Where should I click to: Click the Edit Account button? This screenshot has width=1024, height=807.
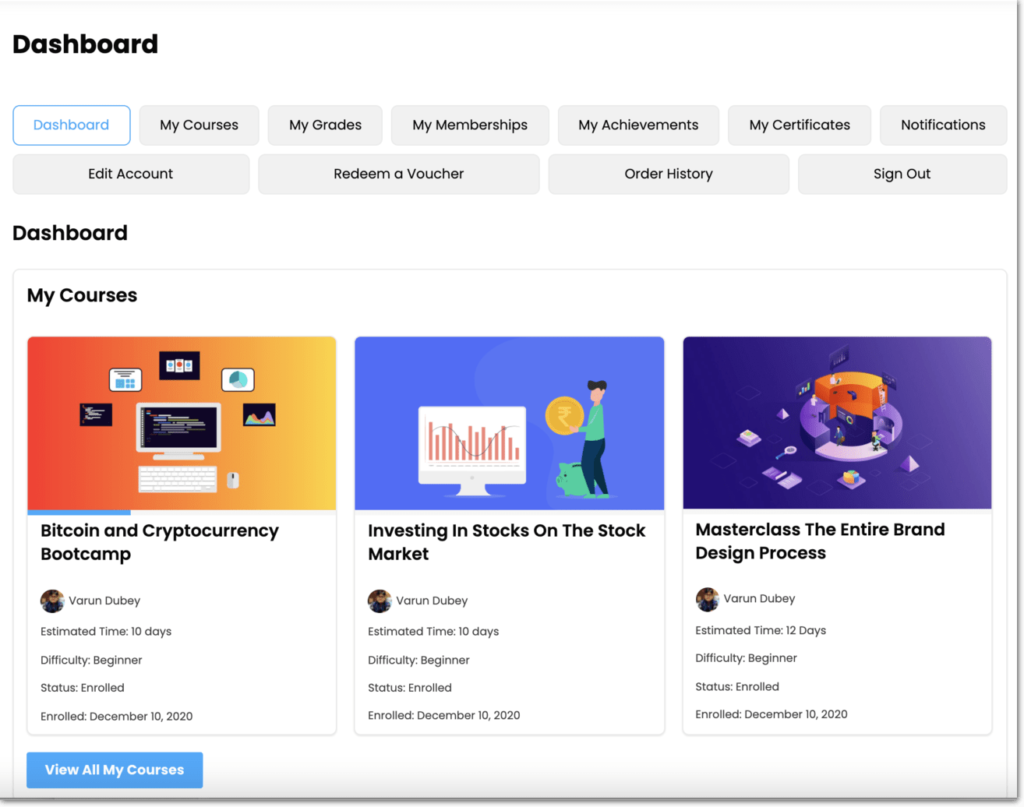coord(131,174)
